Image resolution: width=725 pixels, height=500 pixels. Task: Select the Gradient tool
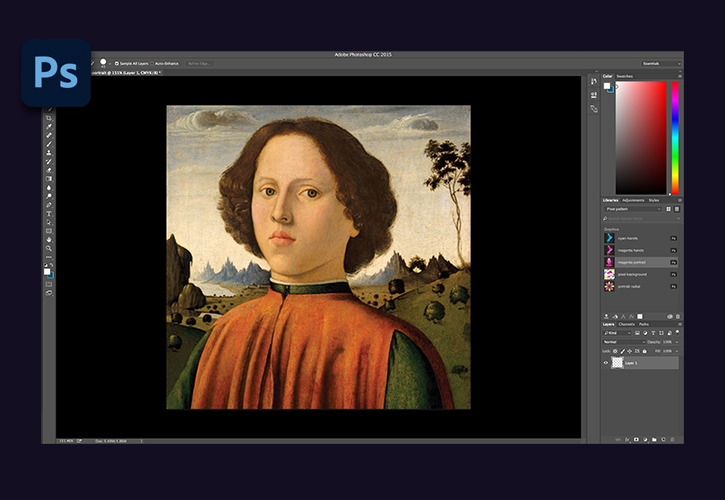pos(49,179)
